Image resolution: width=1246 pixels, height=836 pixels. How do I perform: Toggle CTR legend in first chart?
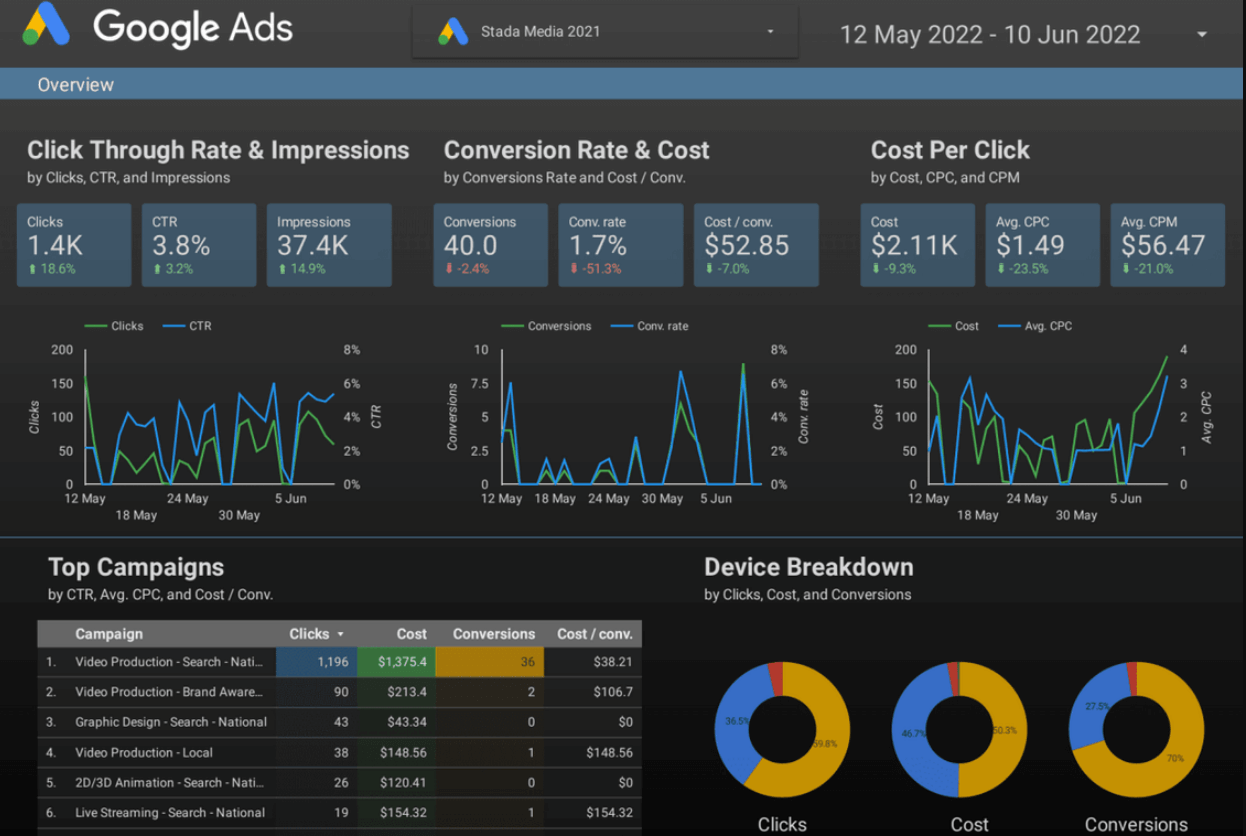(187, 326)
